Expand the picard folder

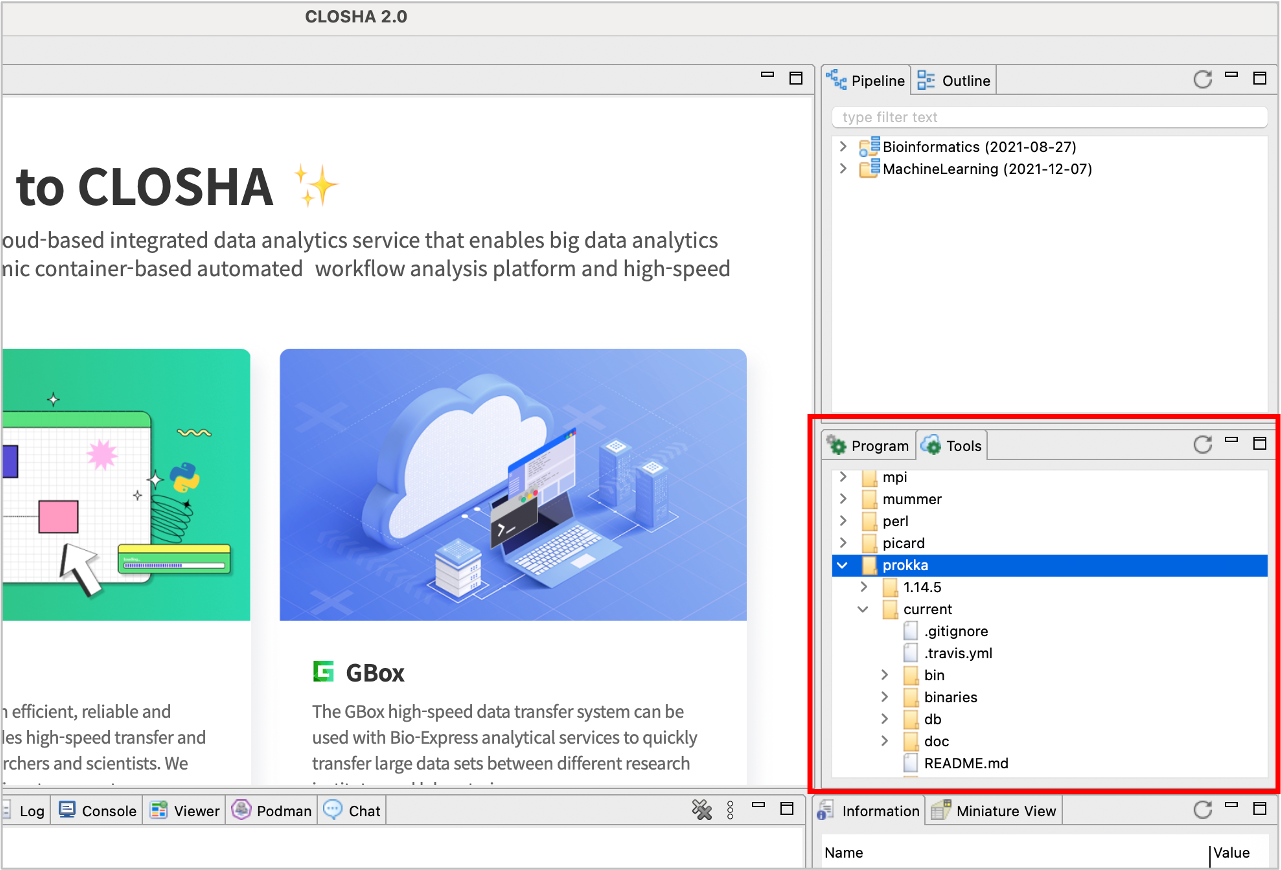coord(842,543)
